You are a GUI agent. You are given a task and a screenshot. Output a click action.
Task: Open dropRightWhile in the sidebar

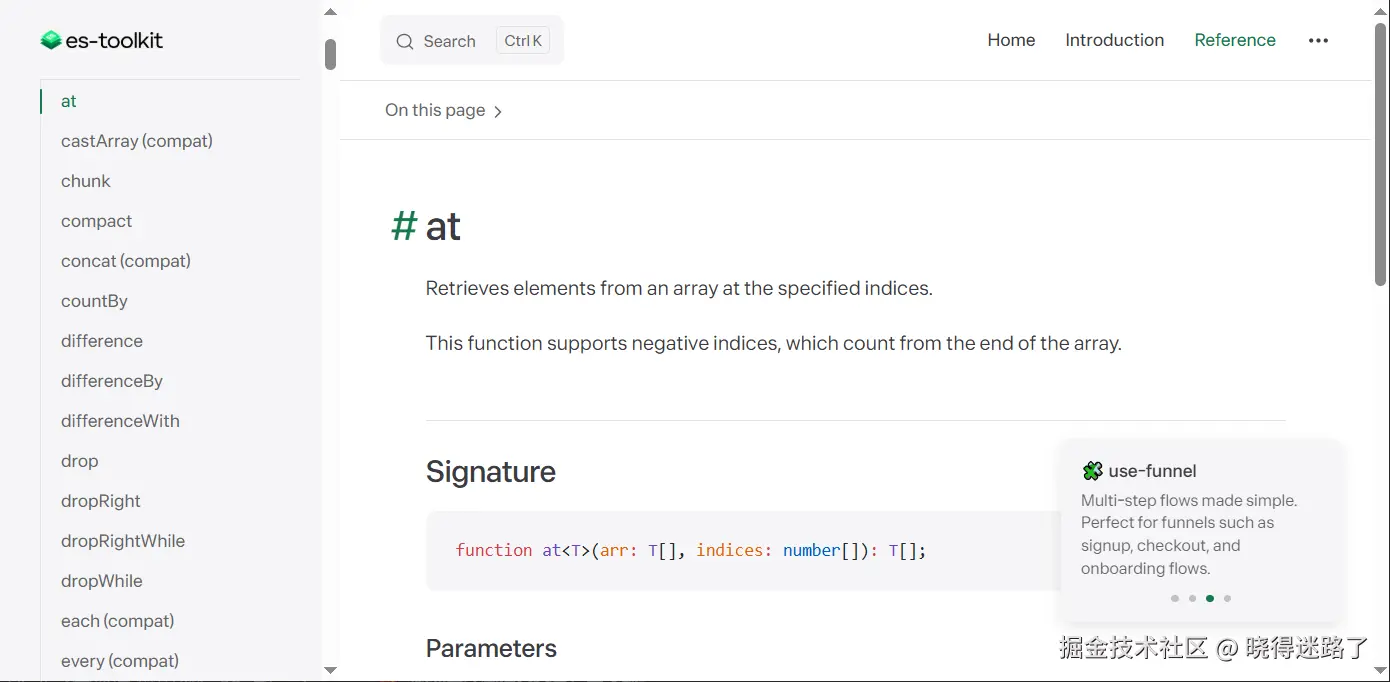tap(123, 541)
